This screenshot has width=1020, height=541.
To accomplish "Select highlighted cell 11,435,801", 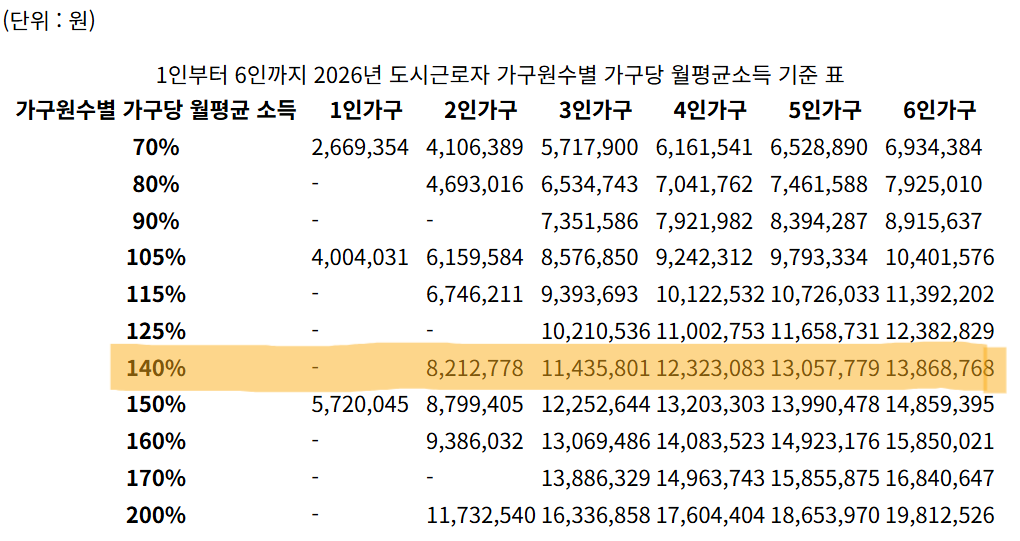I will (x=595, y=369).
